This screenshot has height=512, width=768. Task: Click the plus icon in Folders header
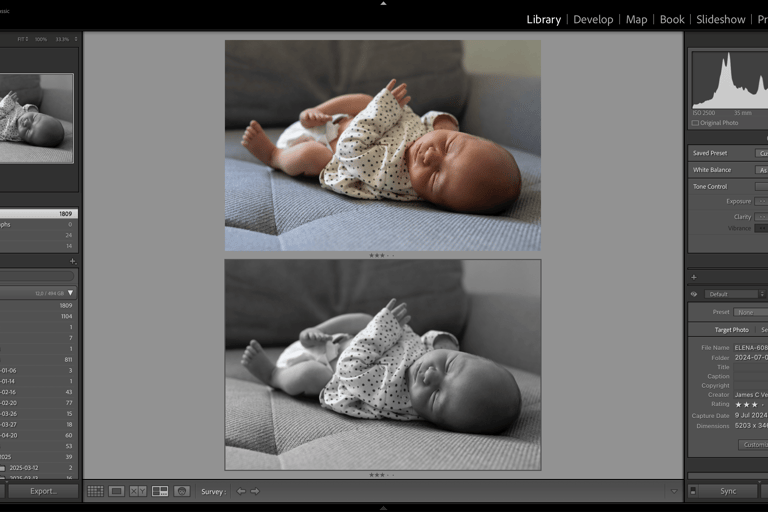[72, 261]
